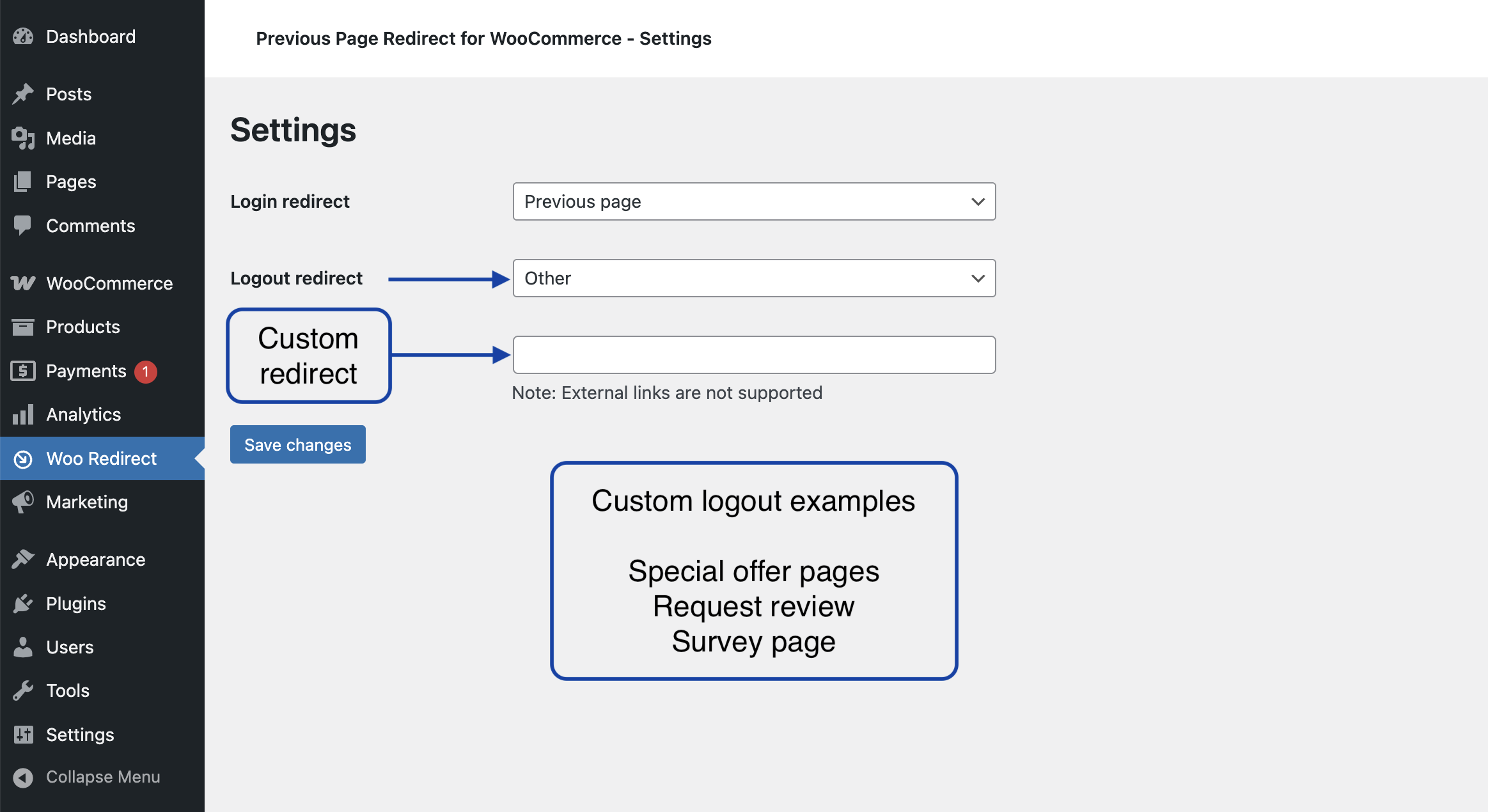Screen dimensions: 1488x812
Task: Click the Payments dollar icon
Action: tap(23, 371)
